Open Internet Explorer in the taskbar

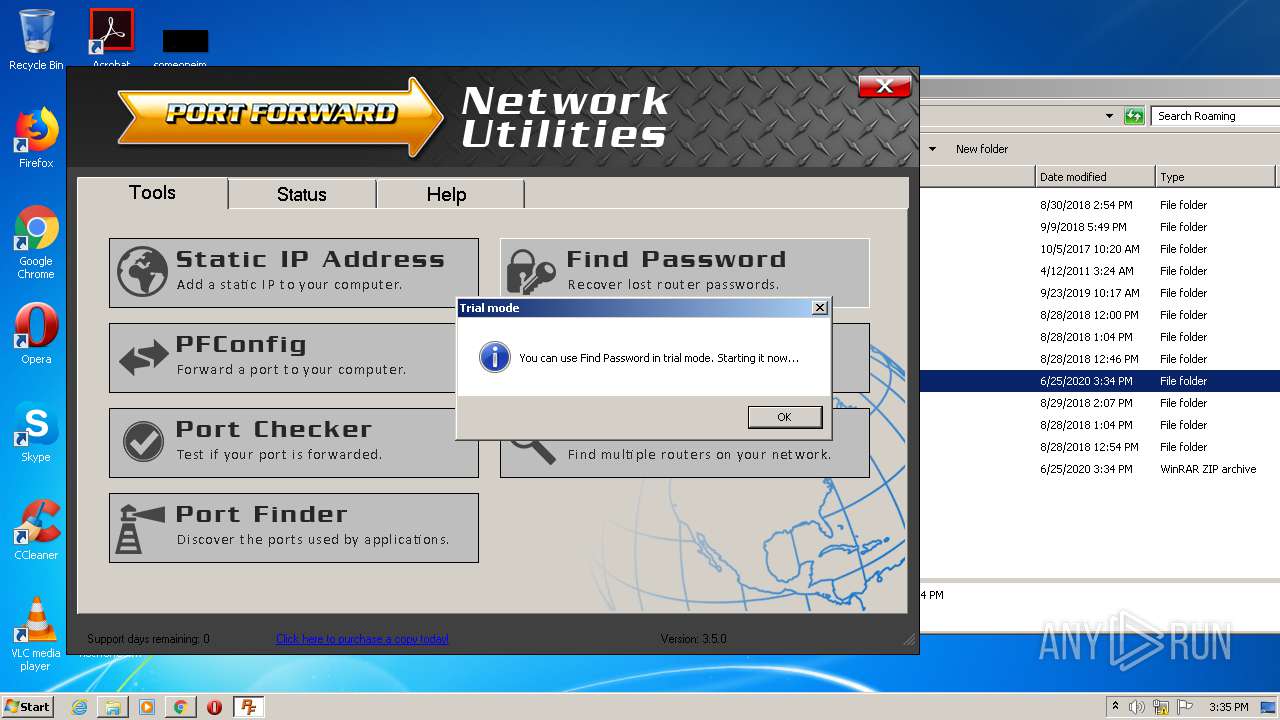tap(79, 707)
